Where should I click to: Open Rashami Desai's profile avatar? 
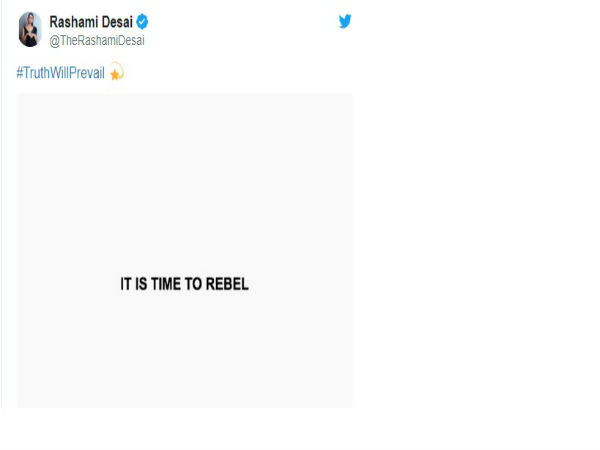point(30,30)
